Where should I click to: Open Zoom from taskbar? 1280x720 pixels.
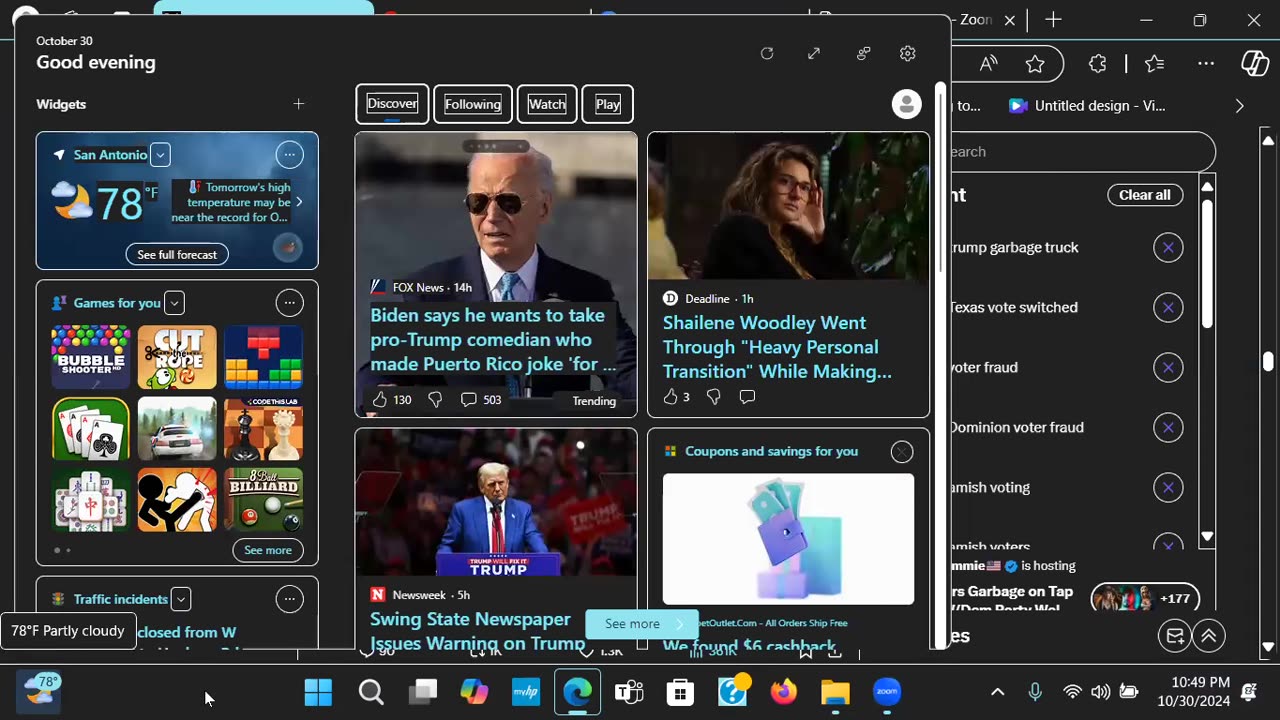(x=887, y=692)
